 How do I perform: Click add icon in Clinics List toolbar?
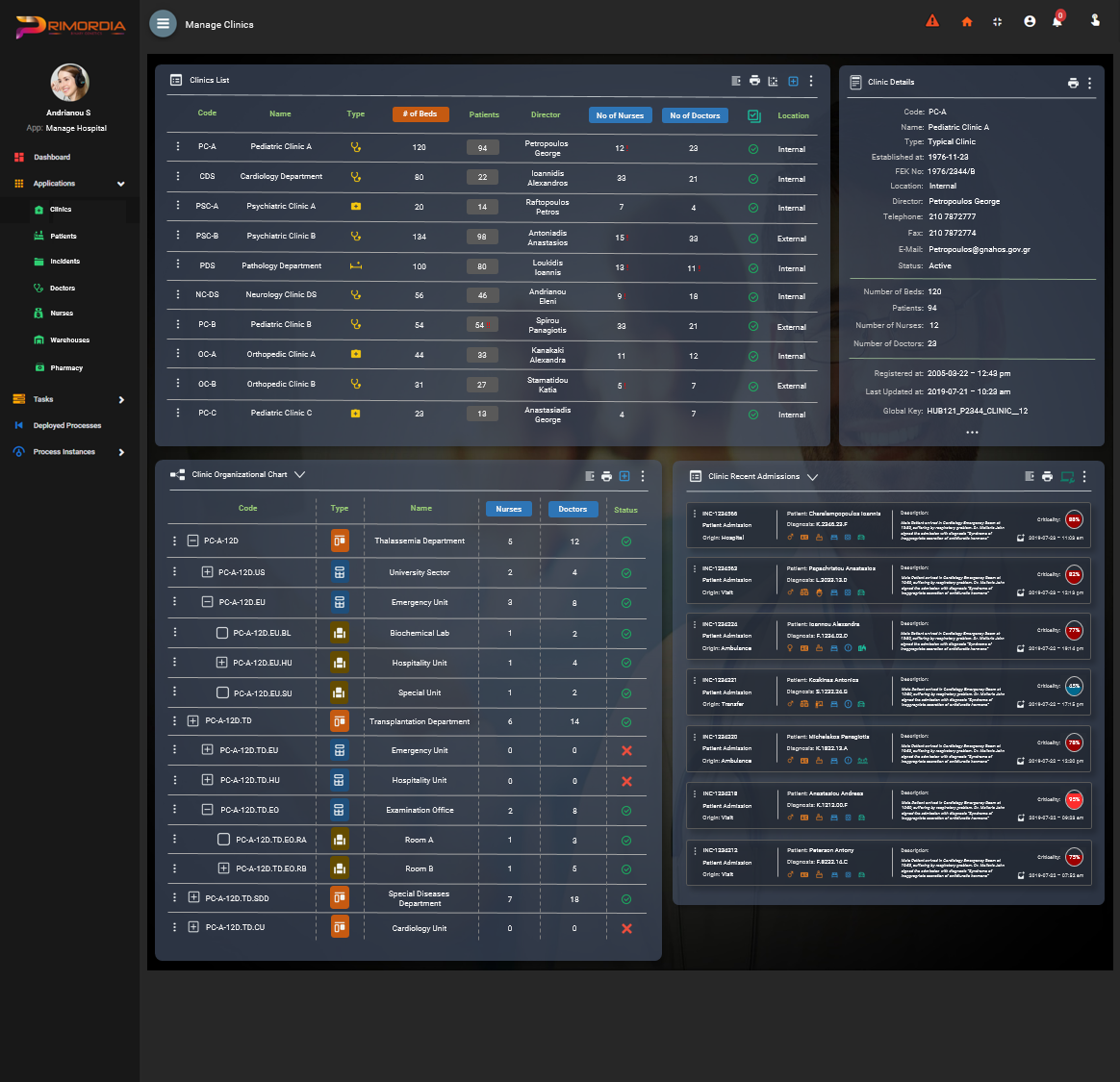coord(793,81)
